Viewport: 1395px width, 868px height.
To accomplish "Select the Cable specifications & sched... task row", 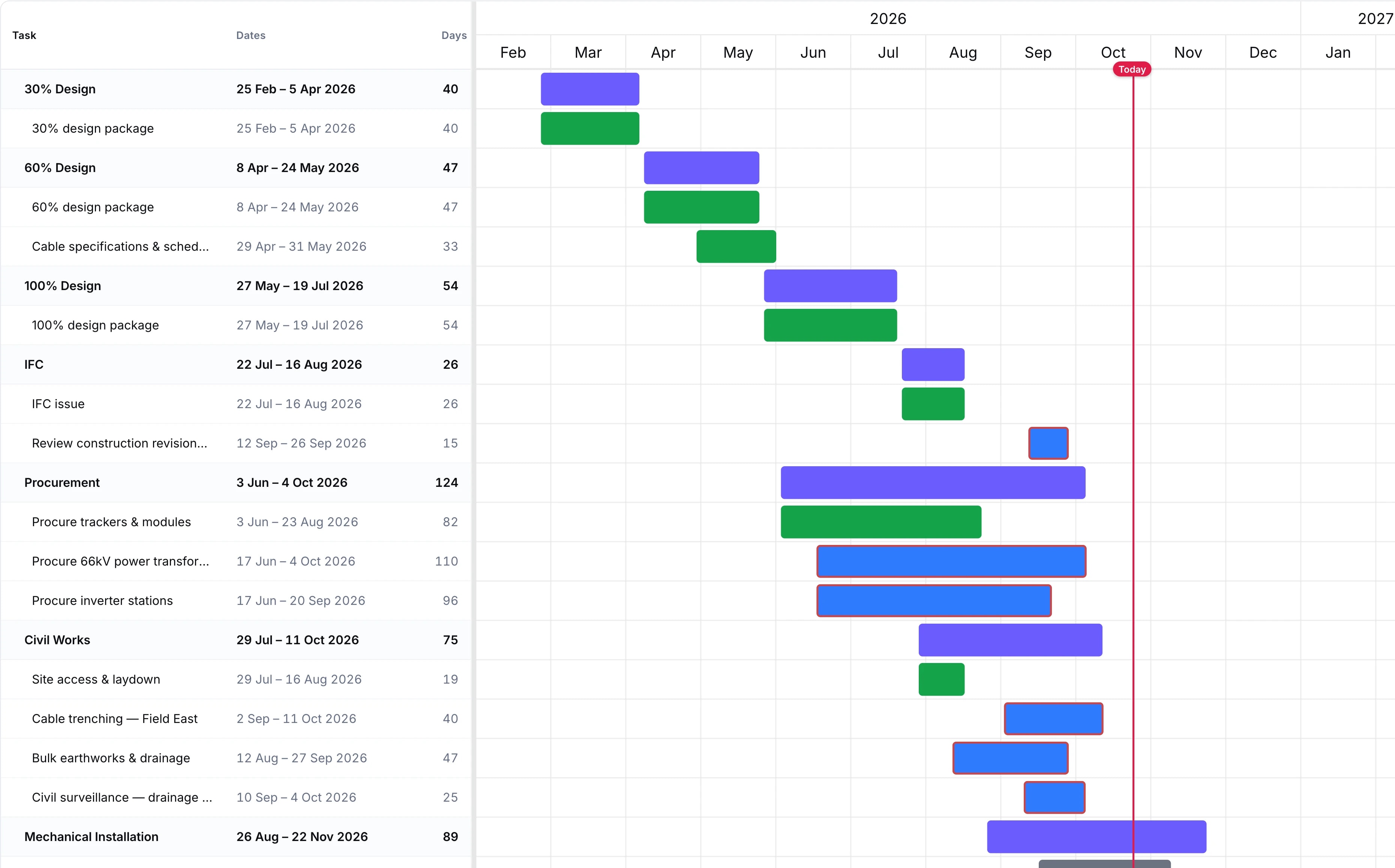I will click(x=235, y=246).
